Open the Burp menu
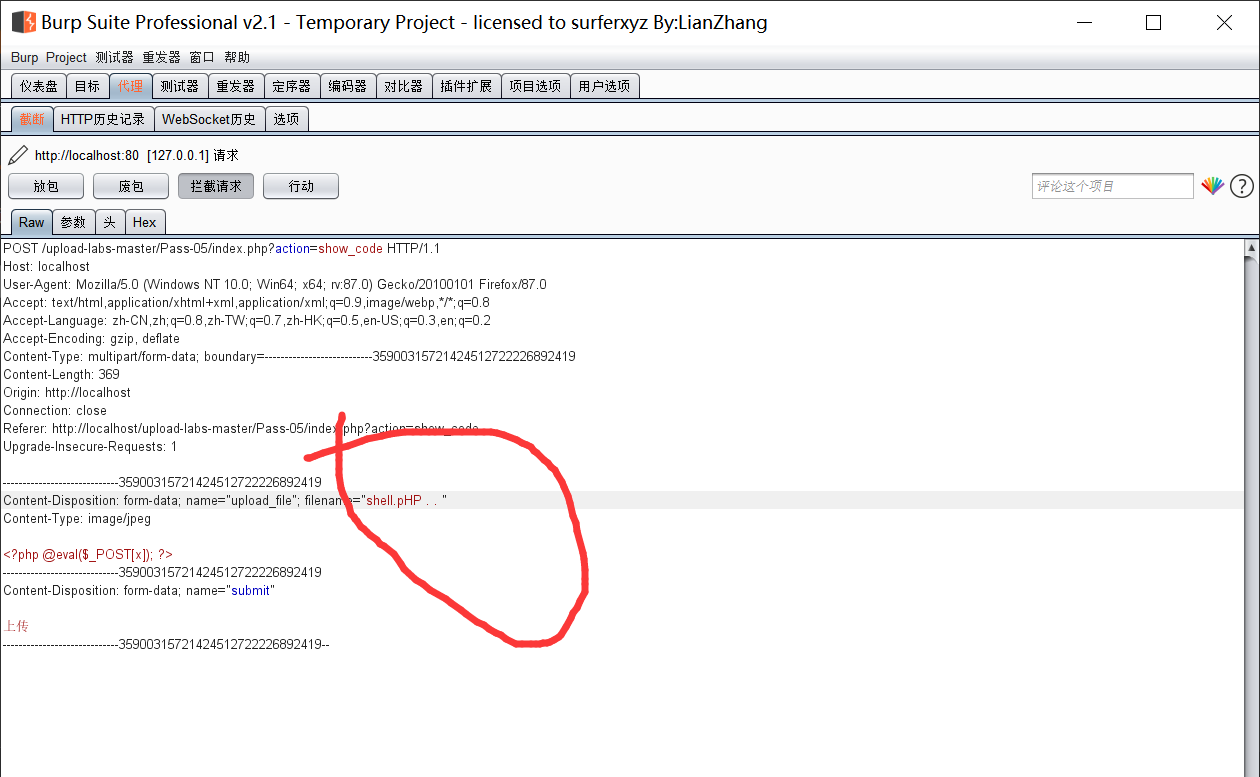Screen dimensions: 1260x777 coord(24,57)
